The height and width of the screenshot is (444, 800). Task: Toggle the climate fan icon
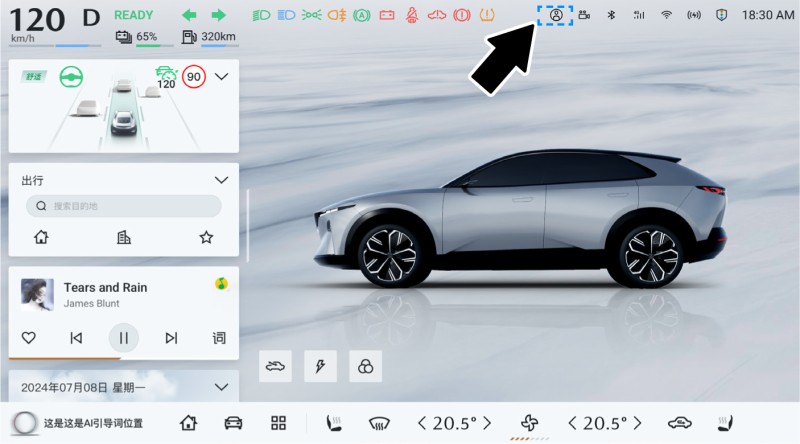click(x=530, y=423)
